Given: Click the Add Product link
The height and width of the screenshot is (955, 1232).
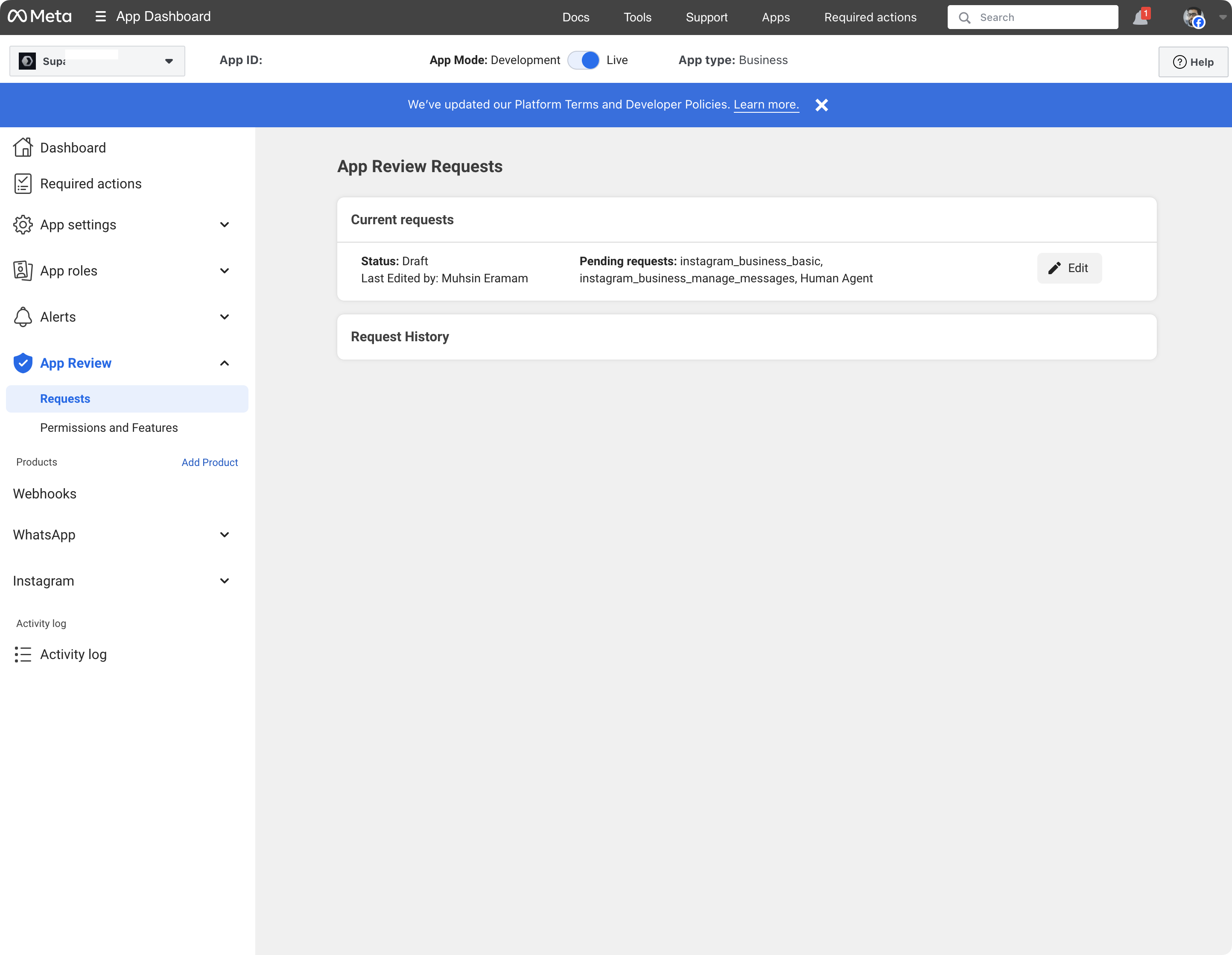Looking at the screenshot, I should point(209,462).
